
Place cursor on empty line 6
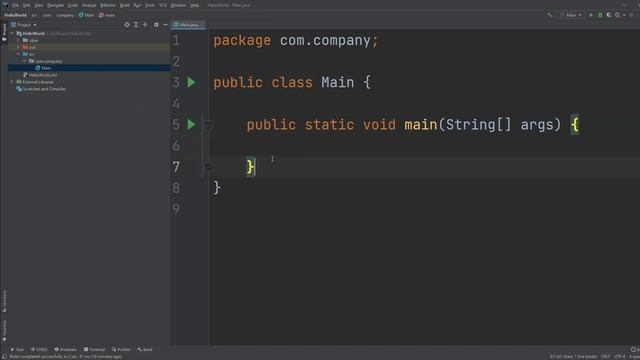click(424, 146)
